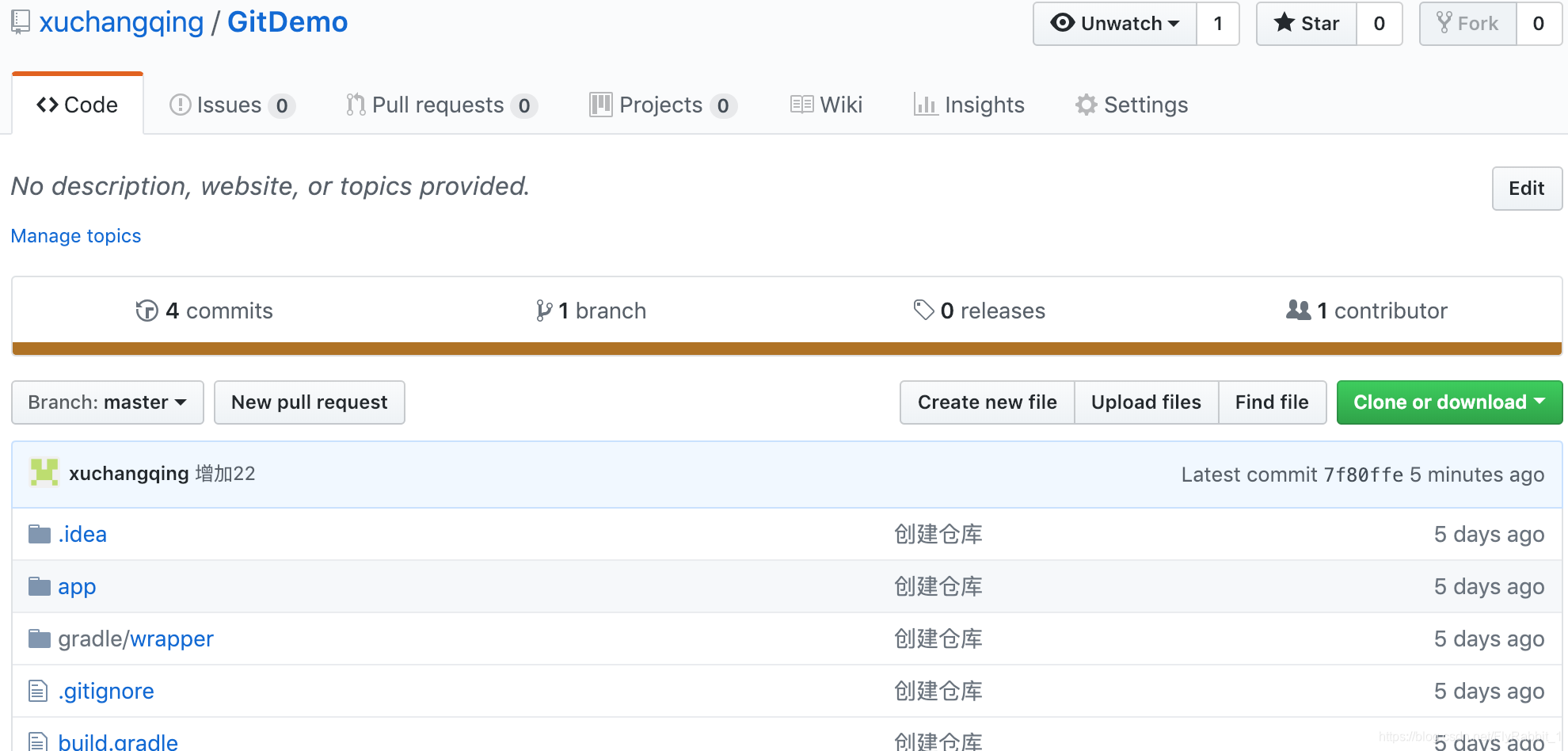Click the pull request icon in the tab

(x=356, y=105)
